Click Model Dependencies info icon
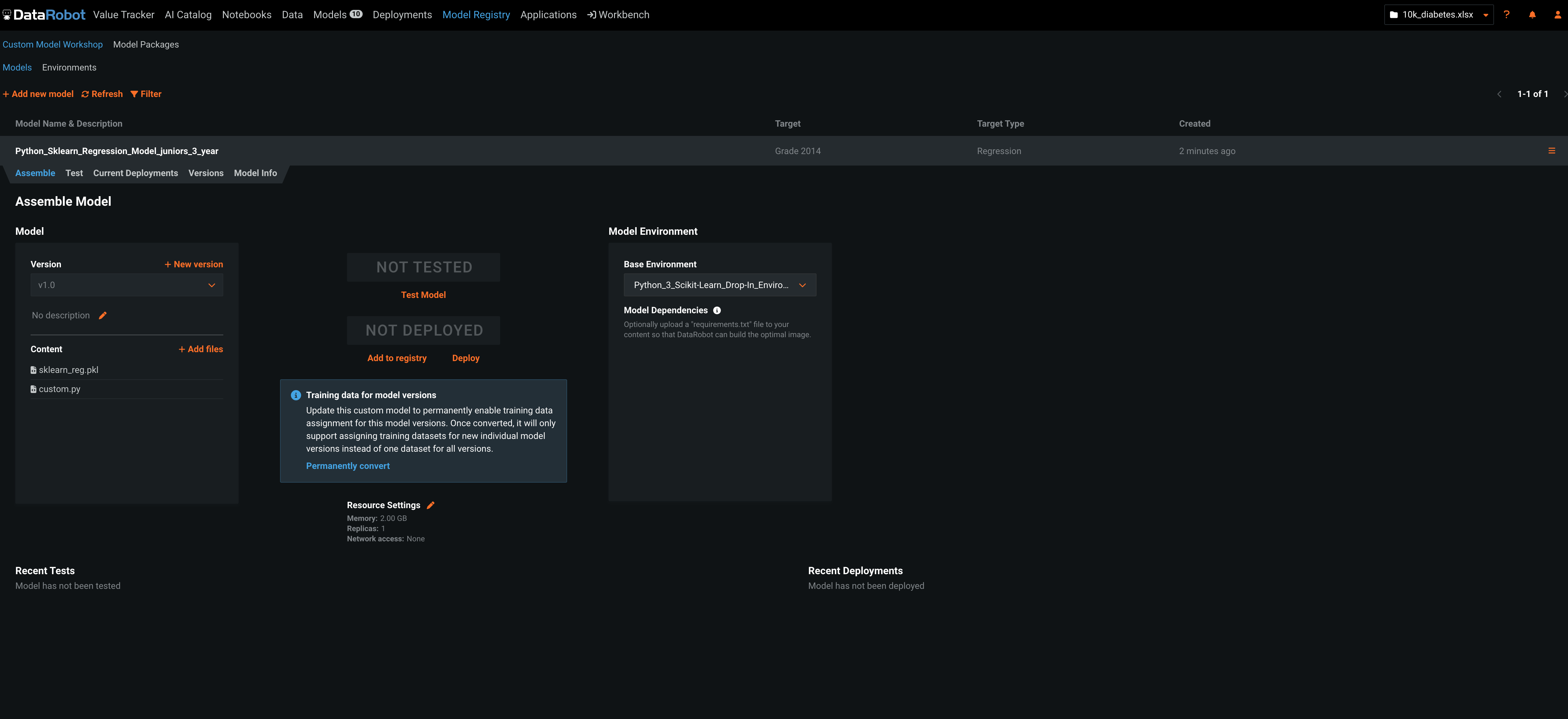This screenshot has height=719, width=1568. (x=717, y=310)
